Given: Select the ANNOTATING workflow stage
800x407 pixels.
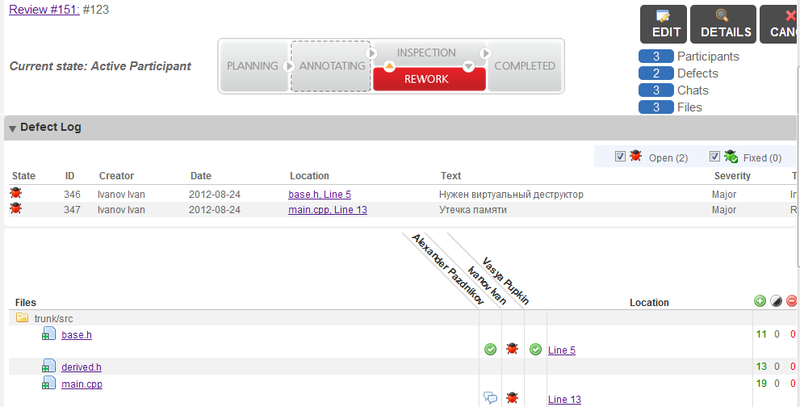Looking at the screenshot, I should (332, 66).
